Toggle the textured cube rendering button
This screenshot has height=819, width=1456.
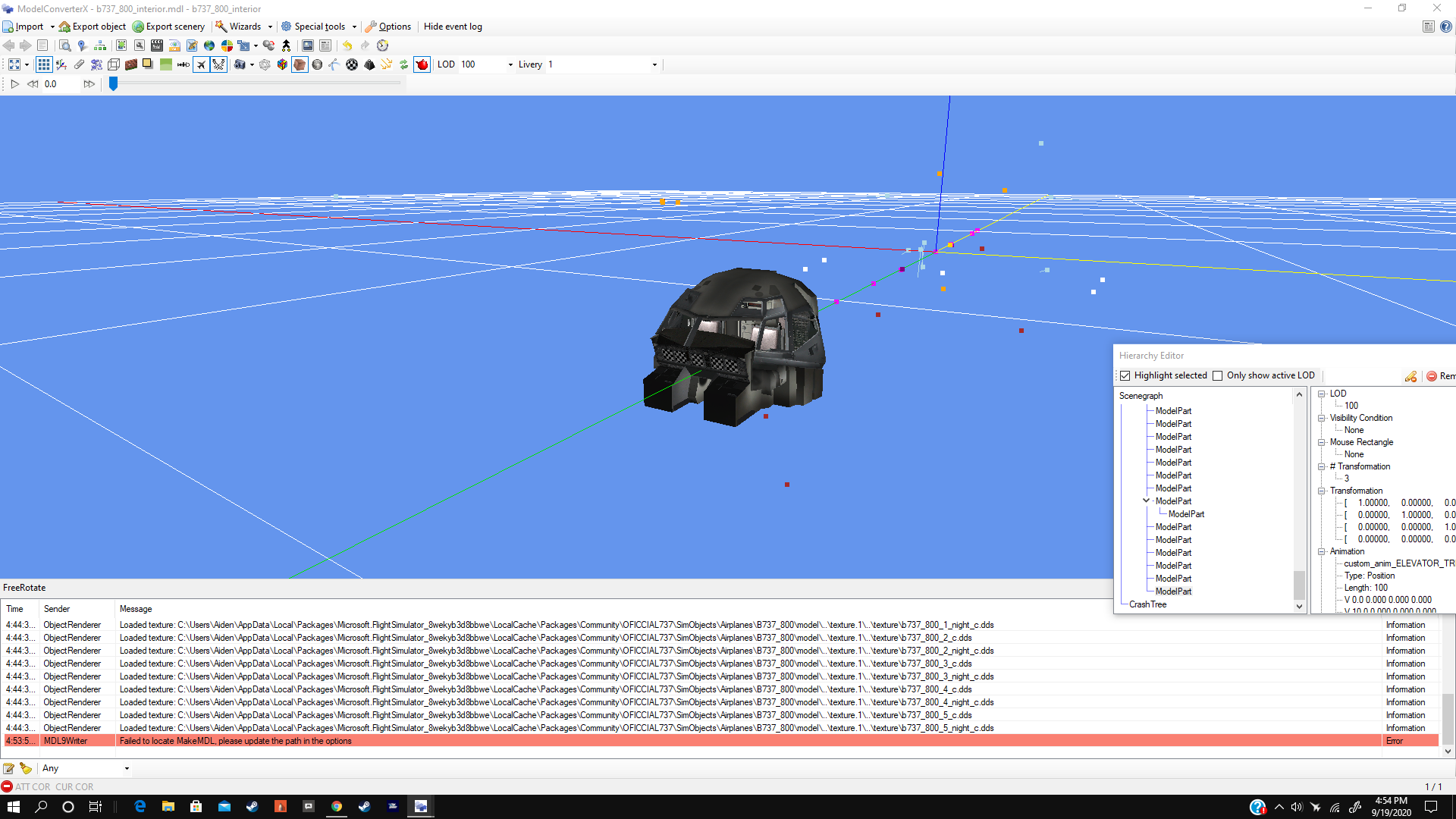pyautogui.click(x=300, y=64)
